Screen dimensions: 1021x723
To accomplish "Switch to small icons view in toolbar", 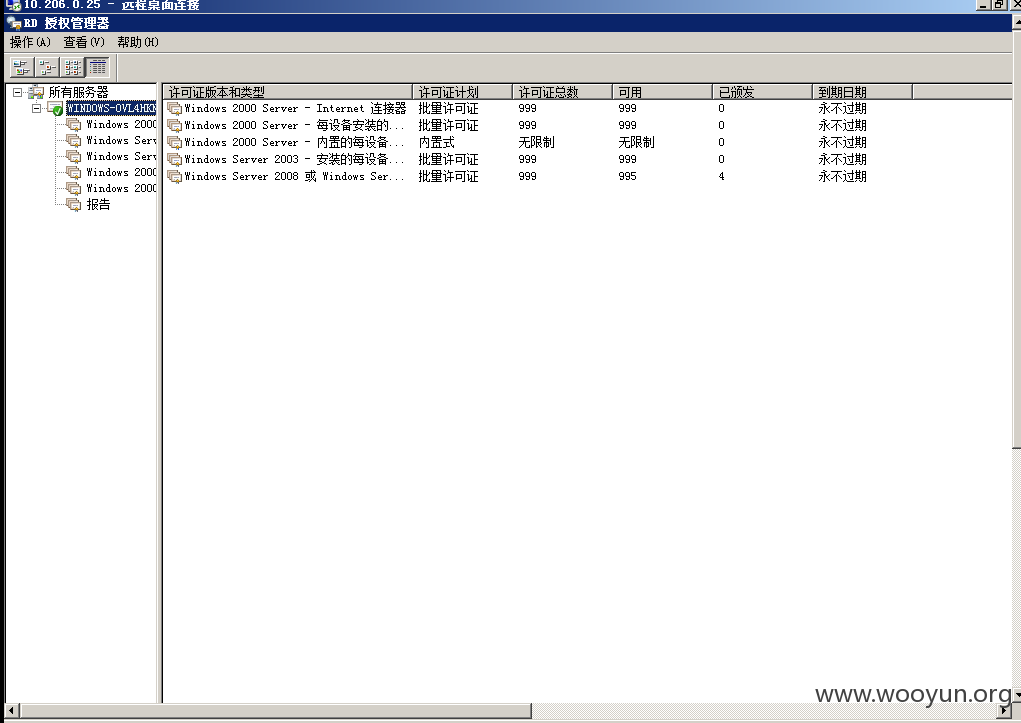I will [47, 67].
